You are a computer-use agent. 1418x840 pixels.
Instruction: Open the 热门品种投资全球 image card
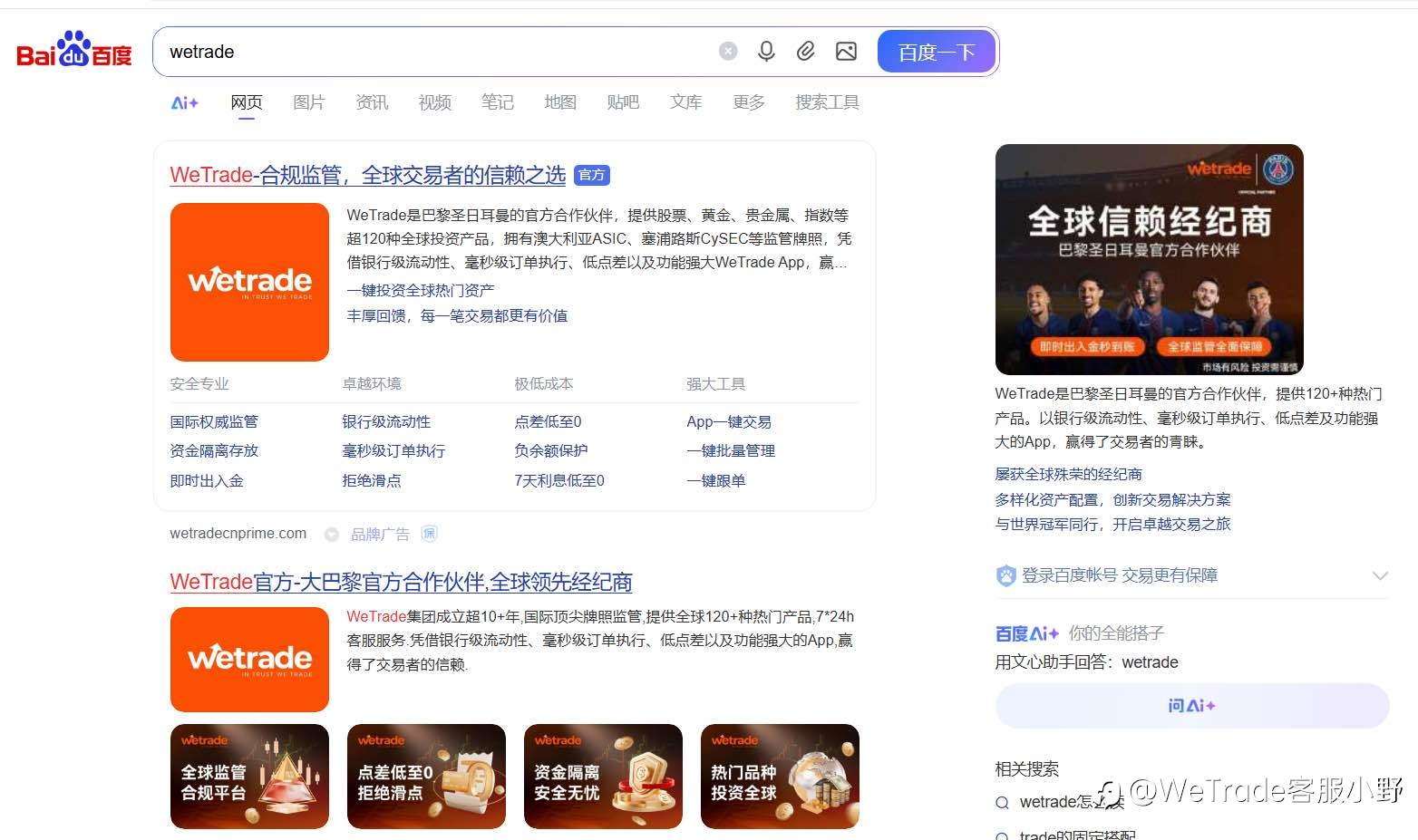[780, 777]
